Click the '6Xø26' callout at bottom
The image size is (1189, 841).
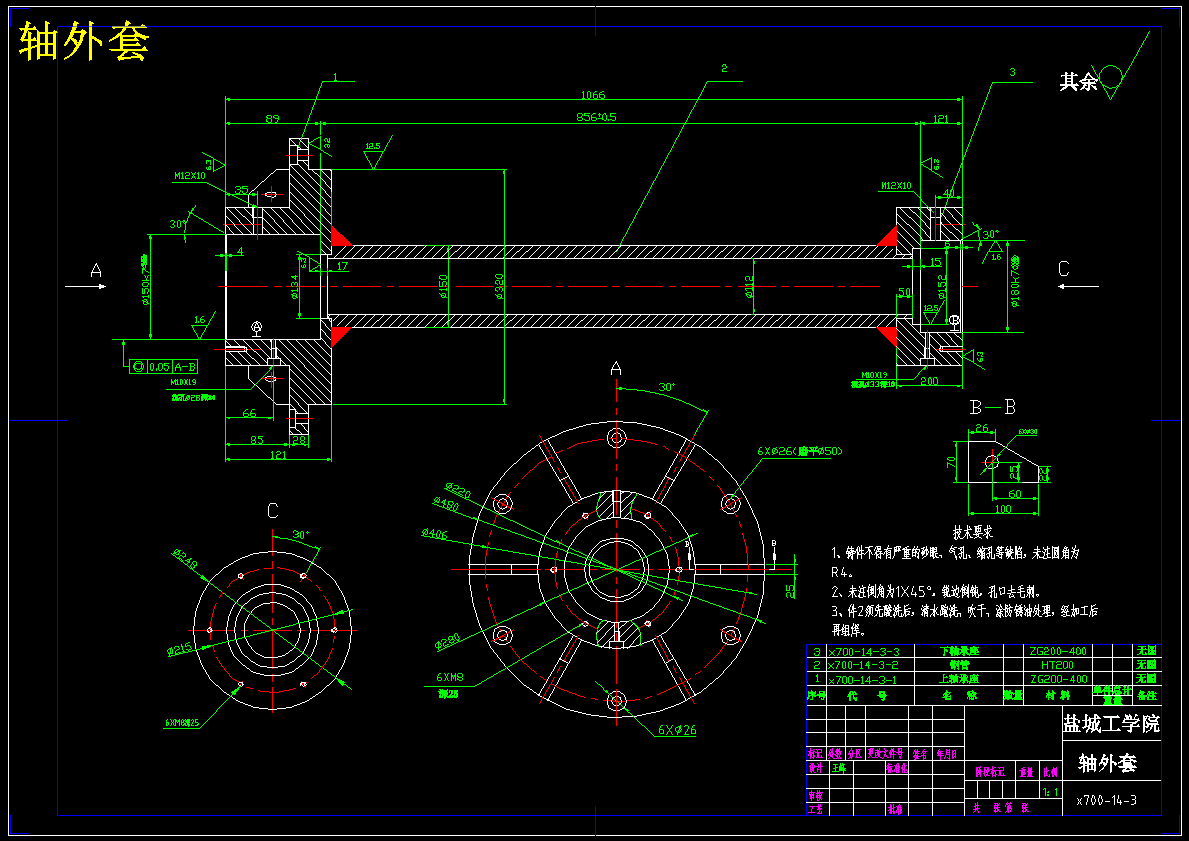point(677,730)
